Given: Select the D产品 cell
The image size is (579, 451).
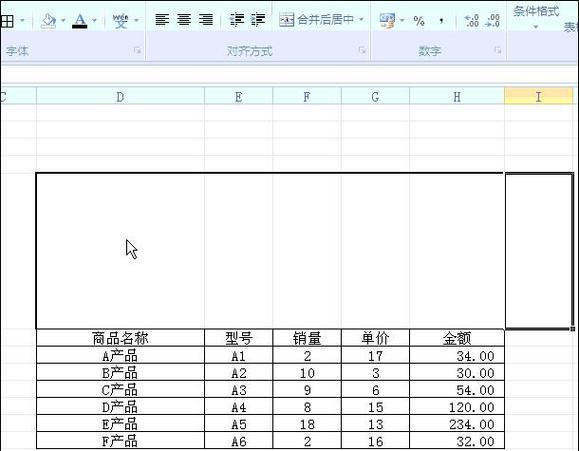Looking at the screenshot, I should click(x=120, y=406).
